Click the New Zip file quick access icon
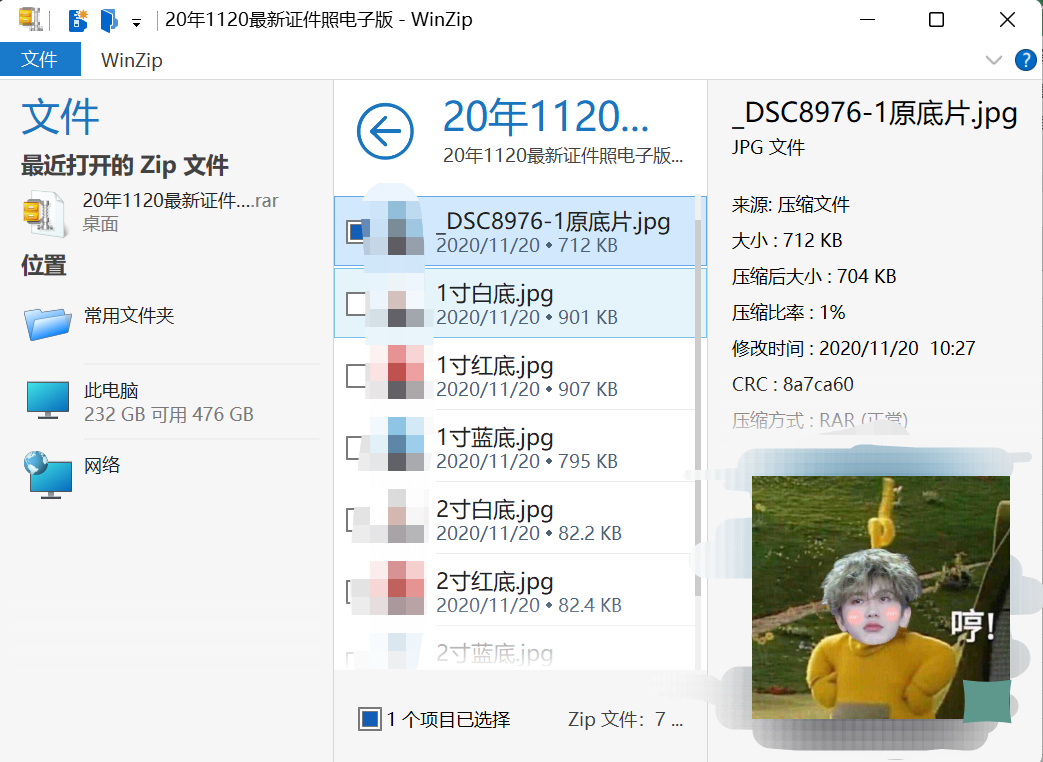 (x=77, y=19)
